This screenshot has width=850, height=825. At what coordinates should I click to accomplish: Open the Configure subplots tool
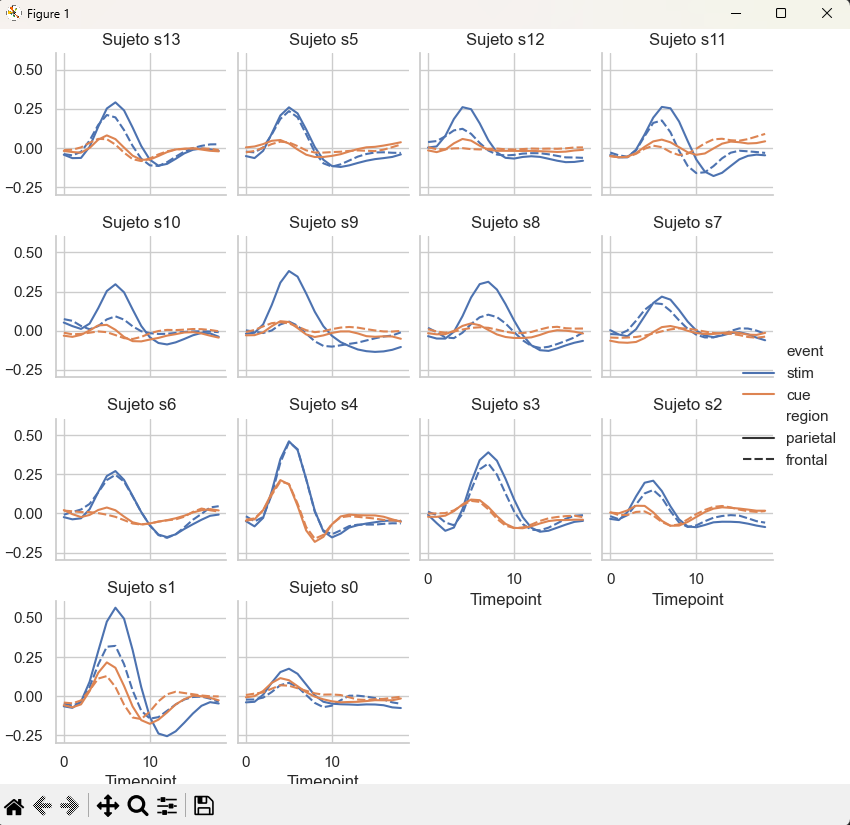coord(167,806)
